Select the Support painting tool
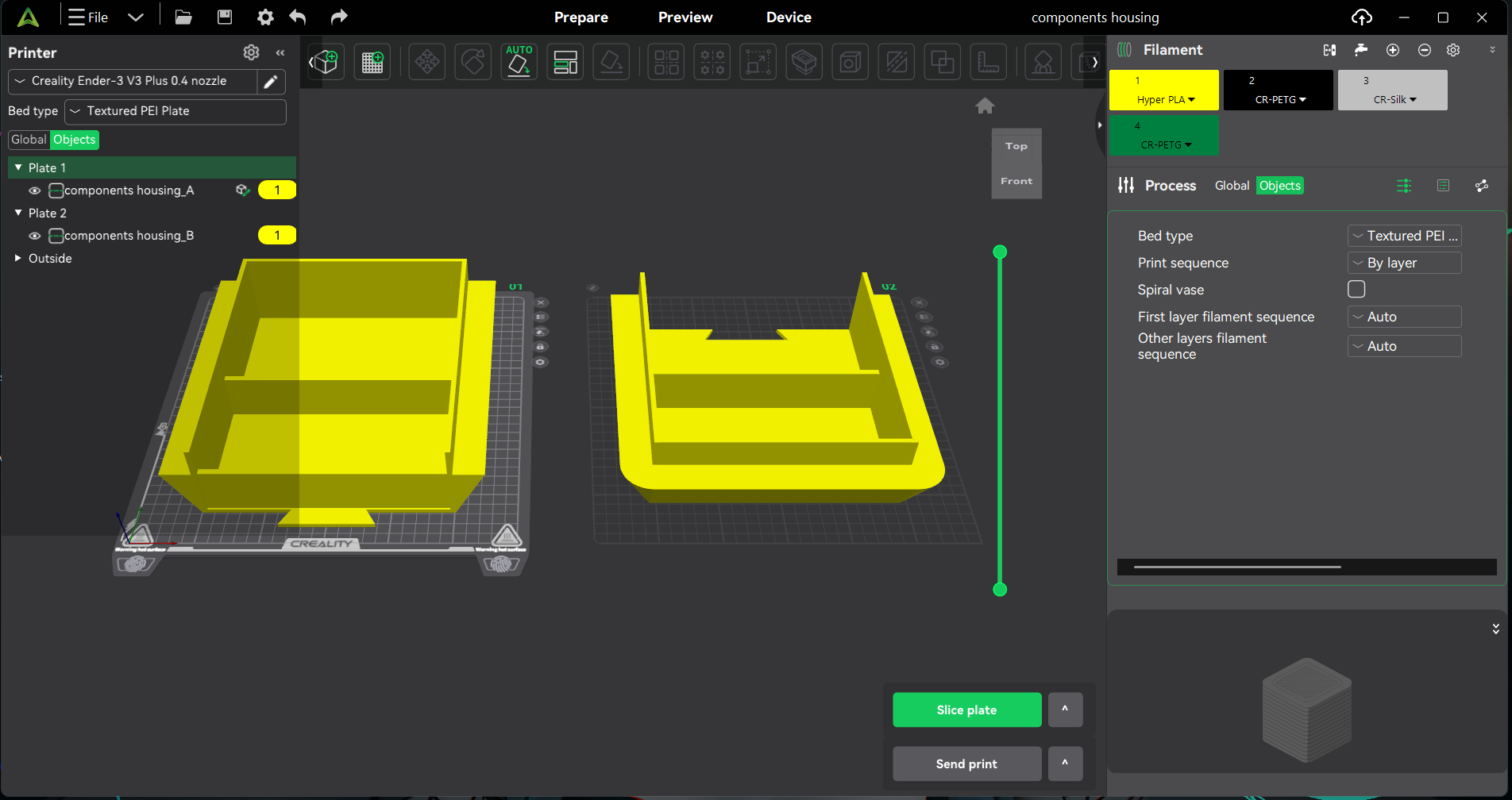Screen dimensions: 1512x800 (1043, 62)
